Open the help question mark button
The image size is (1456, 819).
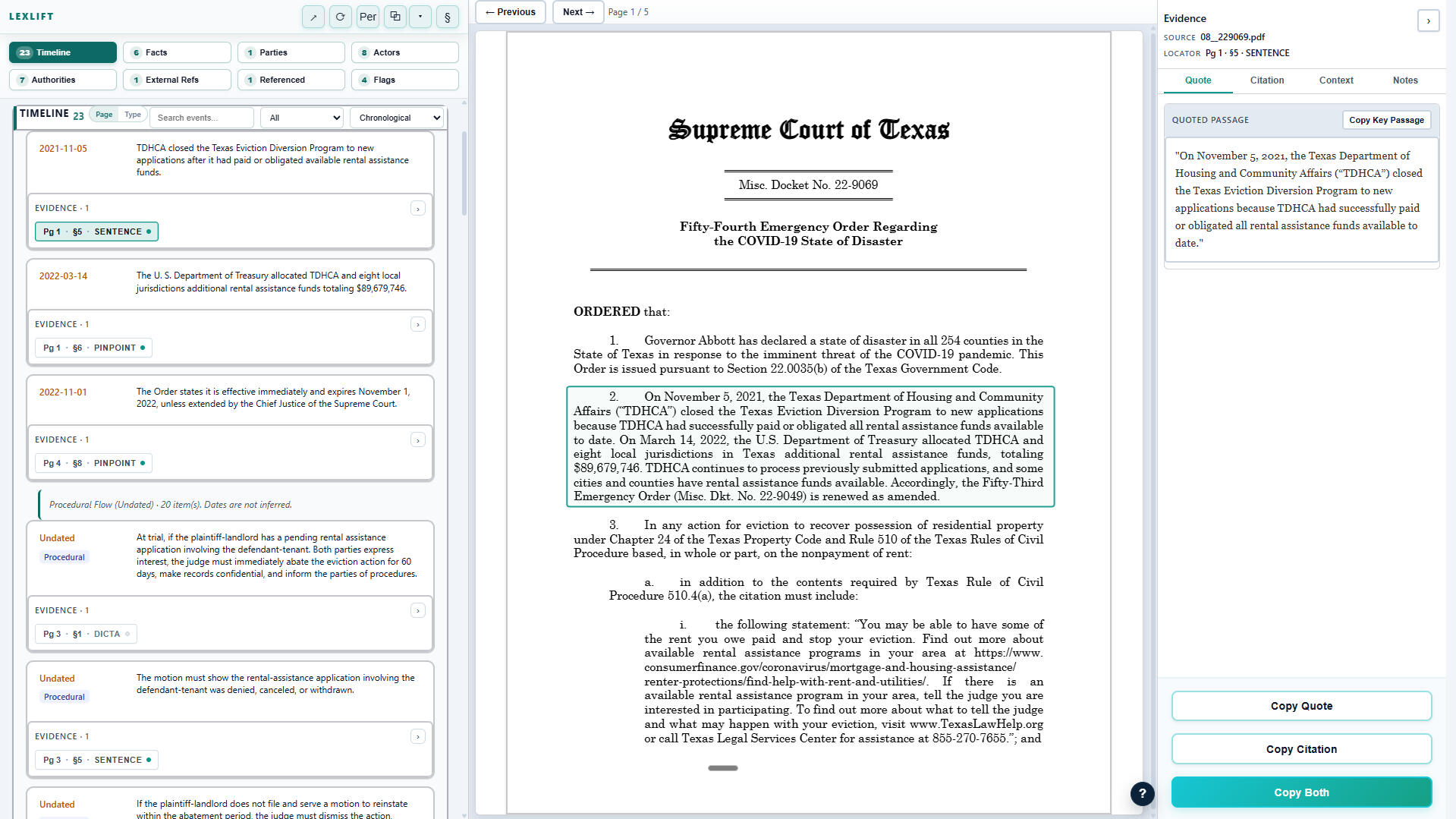click(1142, 793)
